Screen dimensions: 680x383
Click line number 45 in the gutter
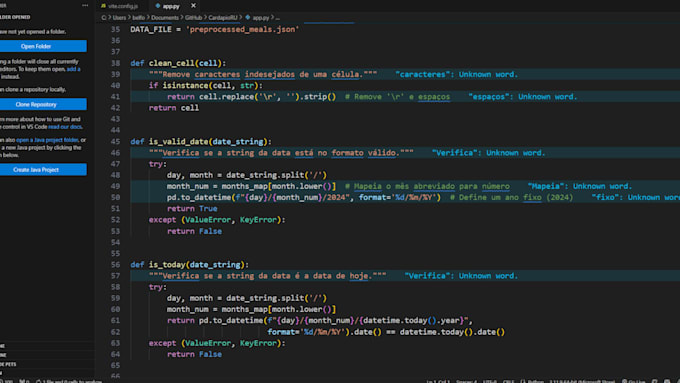tap(115, 141)
